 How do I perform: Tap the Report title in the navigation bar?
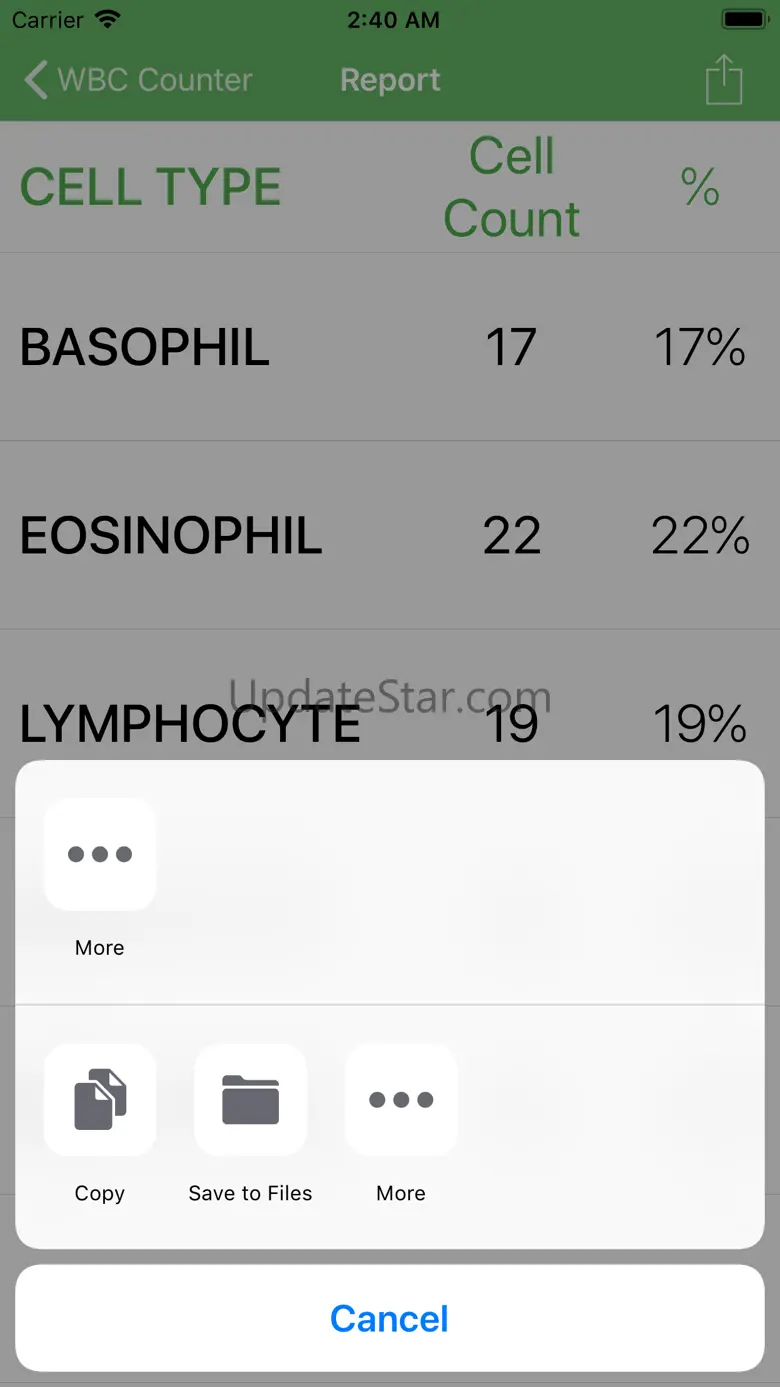click(x=390, y=80)
